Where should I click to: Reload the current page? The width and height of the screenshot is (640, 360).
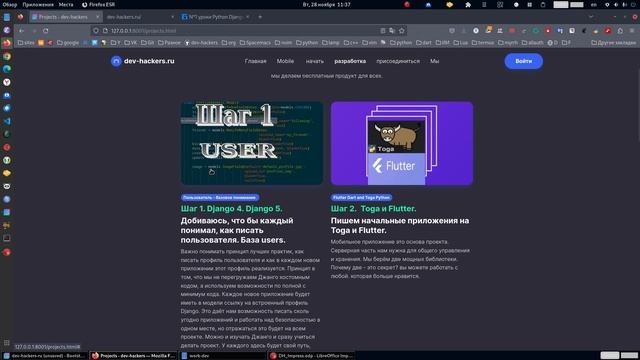pyautogui.click(x=46, y=31)
